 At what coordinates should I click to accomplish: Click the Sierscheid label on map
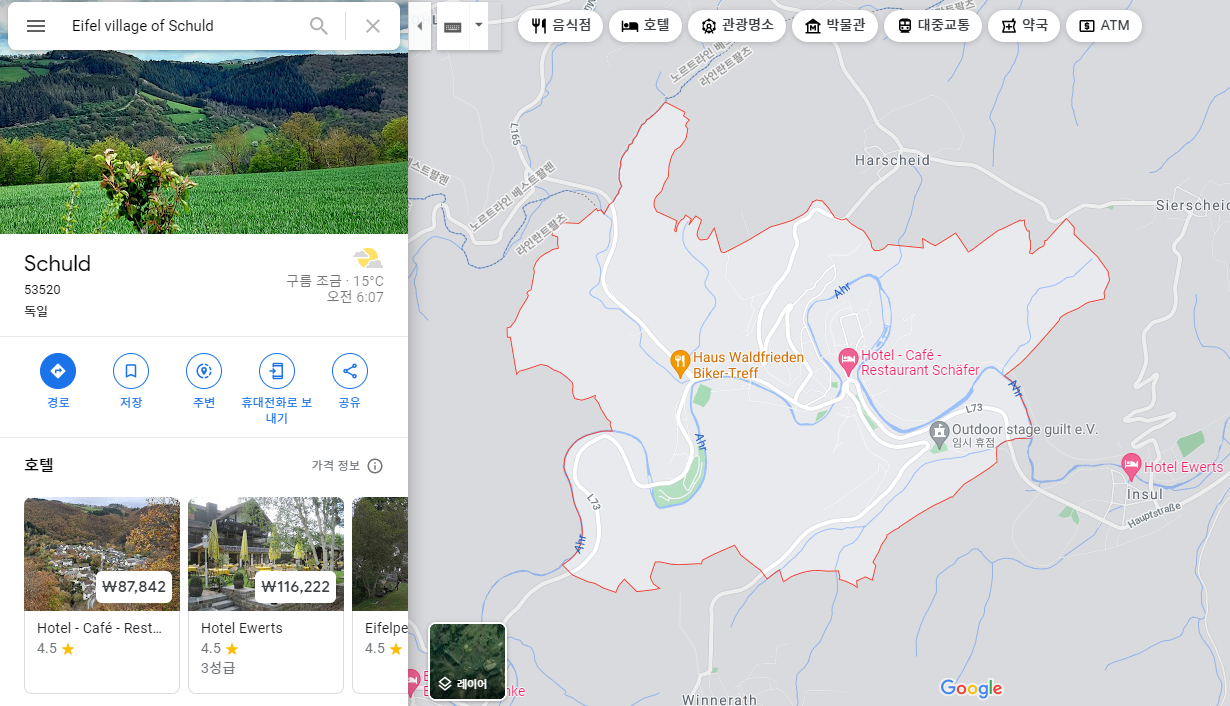(1192, 205)
